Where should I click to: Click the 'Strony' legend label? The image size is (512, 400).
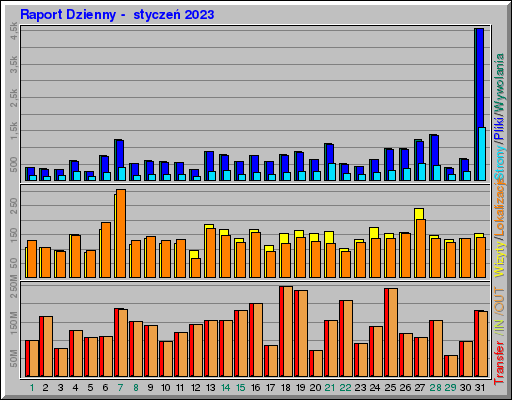point(499,163)
